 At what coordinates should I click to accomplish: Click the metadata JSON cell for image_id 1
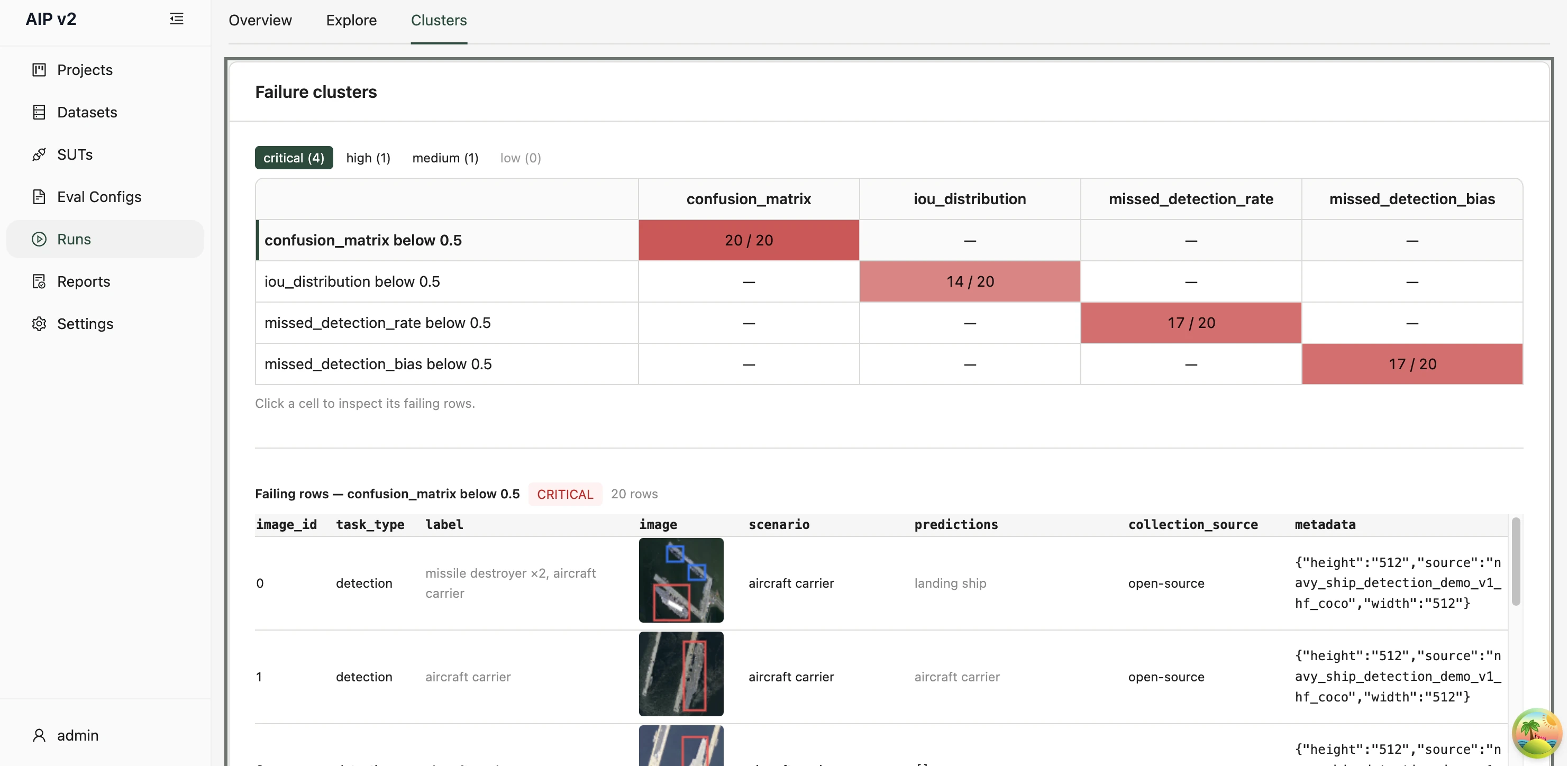[x=1398, y=677]
